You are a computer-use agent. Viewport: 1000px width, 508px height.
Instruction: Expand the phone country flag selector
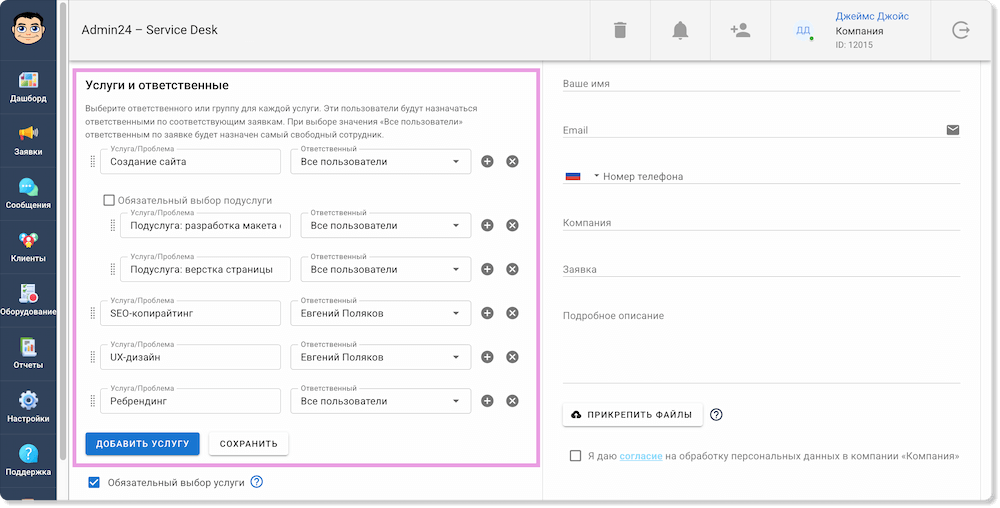(582, 176)
